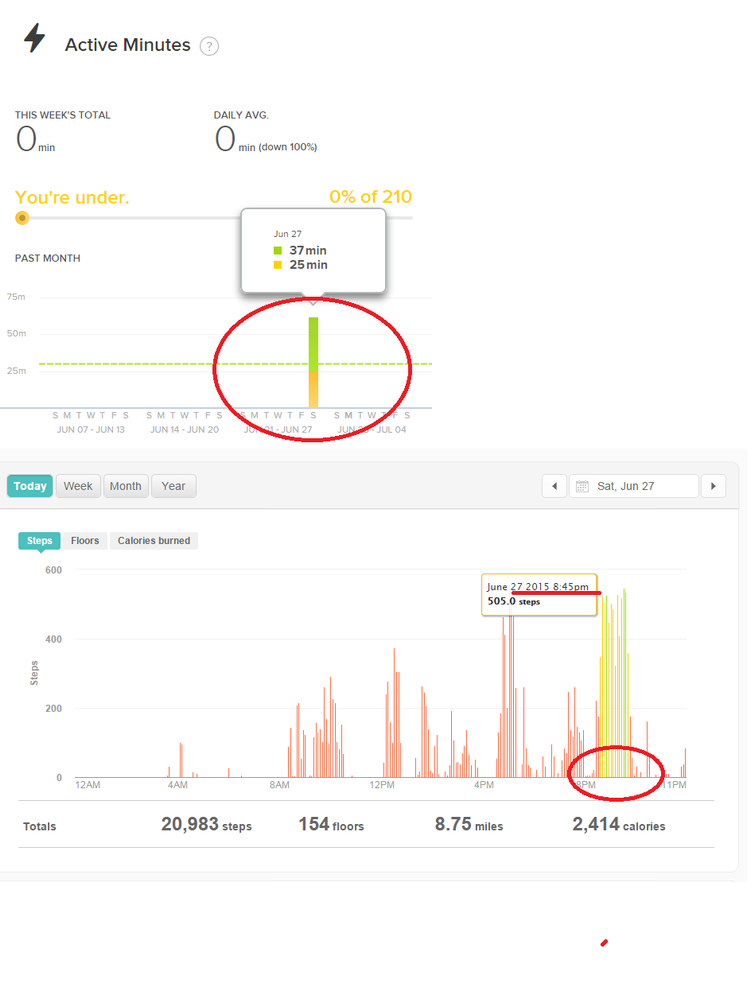
Task: Click the 'THIS WEEK'S TOTAL' label
Action: point(62,115)
